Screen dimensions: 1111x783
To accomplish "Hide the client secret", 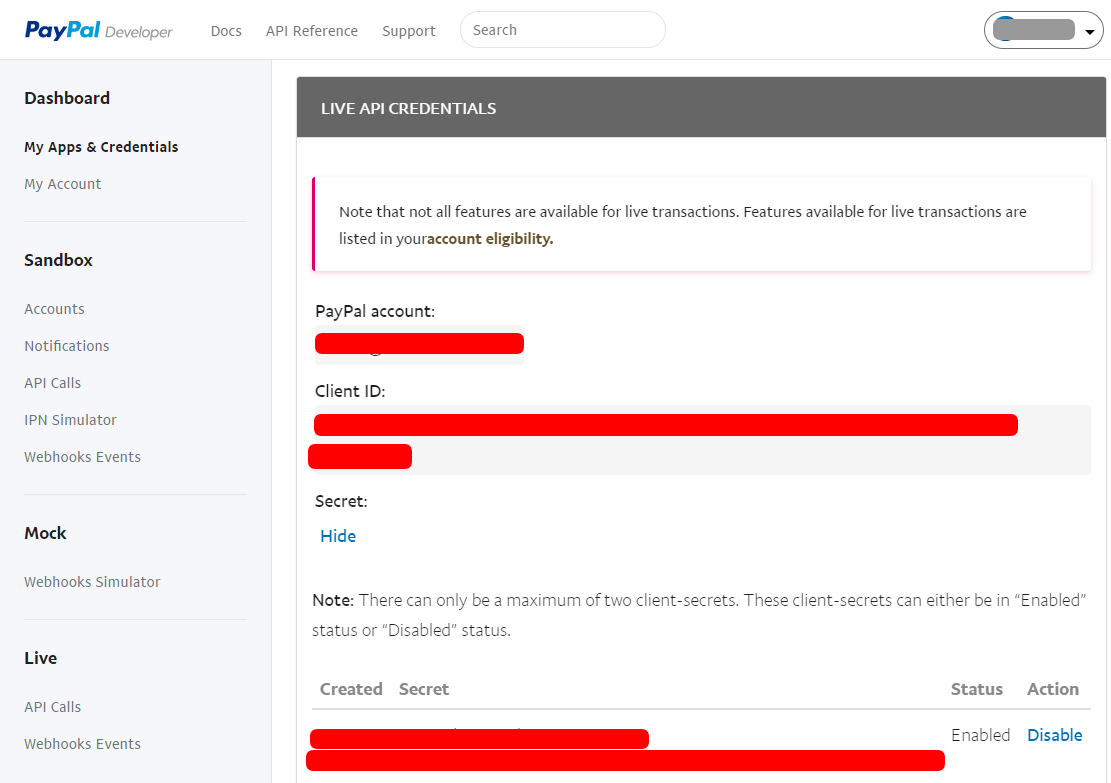I will click(x=338, y=536).
